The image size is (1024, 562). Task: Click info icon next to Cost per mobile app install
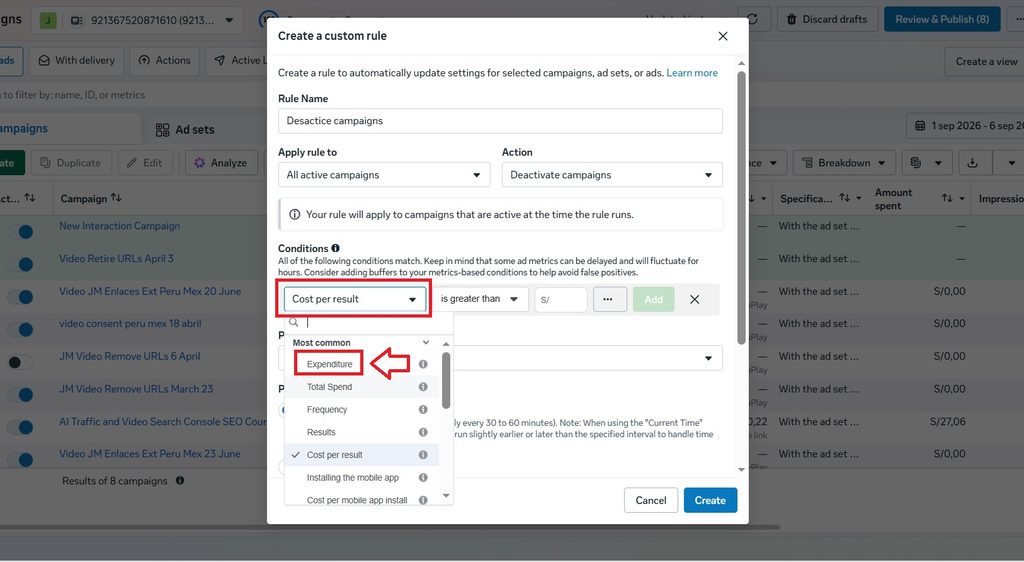(x=423, y=500)
